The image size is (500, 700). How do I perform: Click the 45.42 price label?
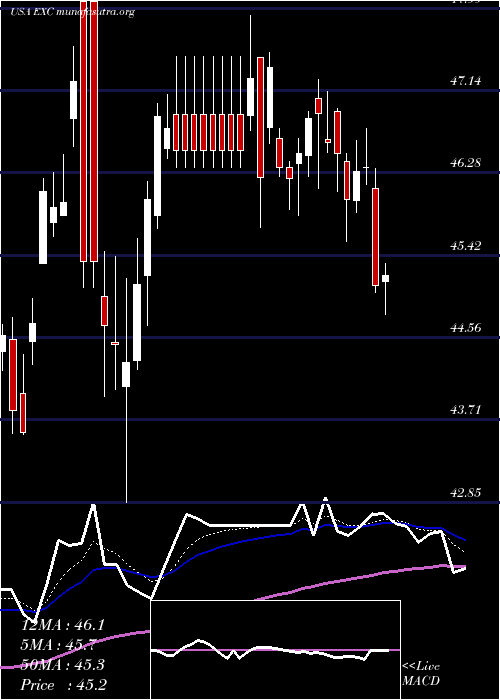466,246
